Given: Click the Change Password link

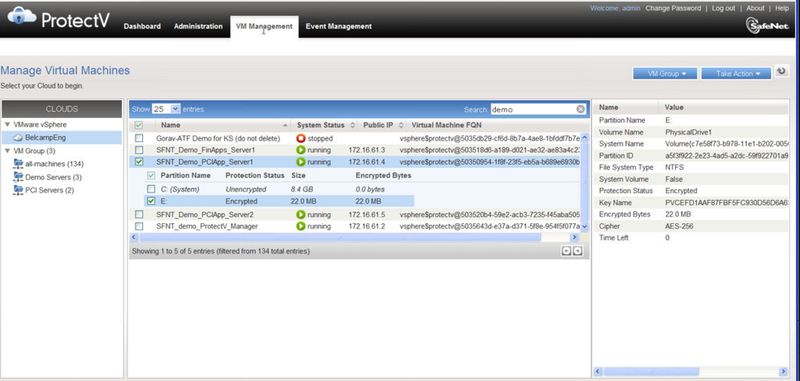Looking at the screenshot, I should click(x=673, y=8).
